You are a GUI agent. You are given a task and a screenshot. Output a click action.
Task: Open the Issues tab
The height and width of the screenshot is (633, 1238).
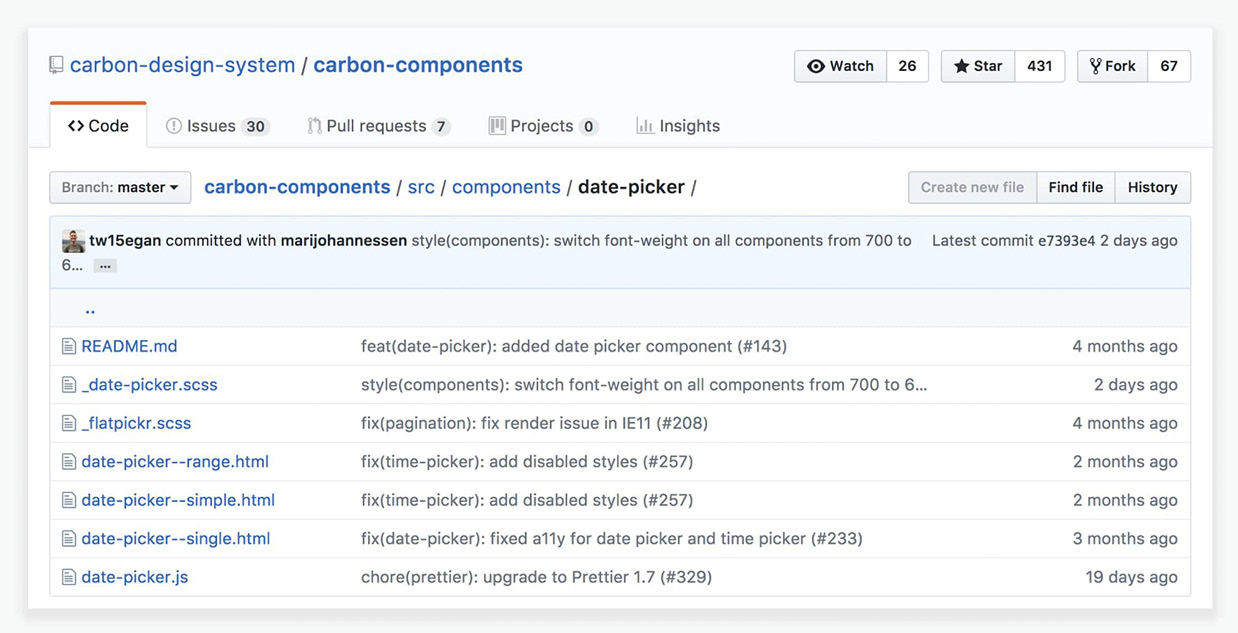pyautogui.click(x=217, y=126)
